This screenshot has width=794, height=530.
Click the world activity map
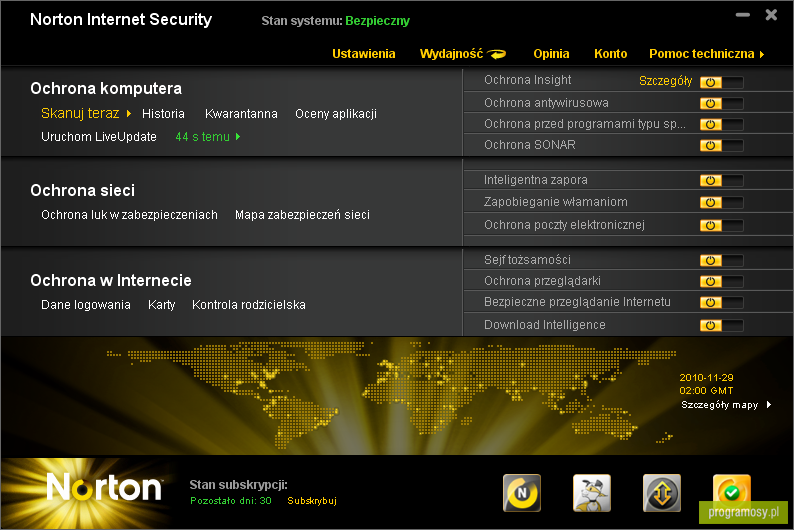pos(390,394)
